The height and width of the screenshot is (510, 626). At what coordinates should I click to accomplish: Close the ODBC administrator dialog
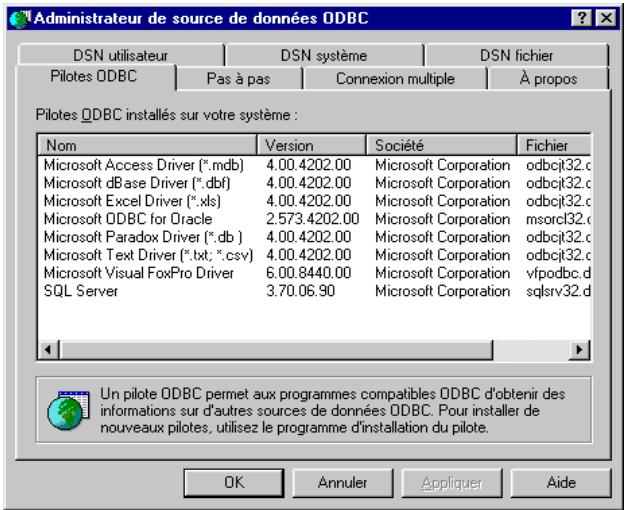pyautogui.click(x=606, y=18)
